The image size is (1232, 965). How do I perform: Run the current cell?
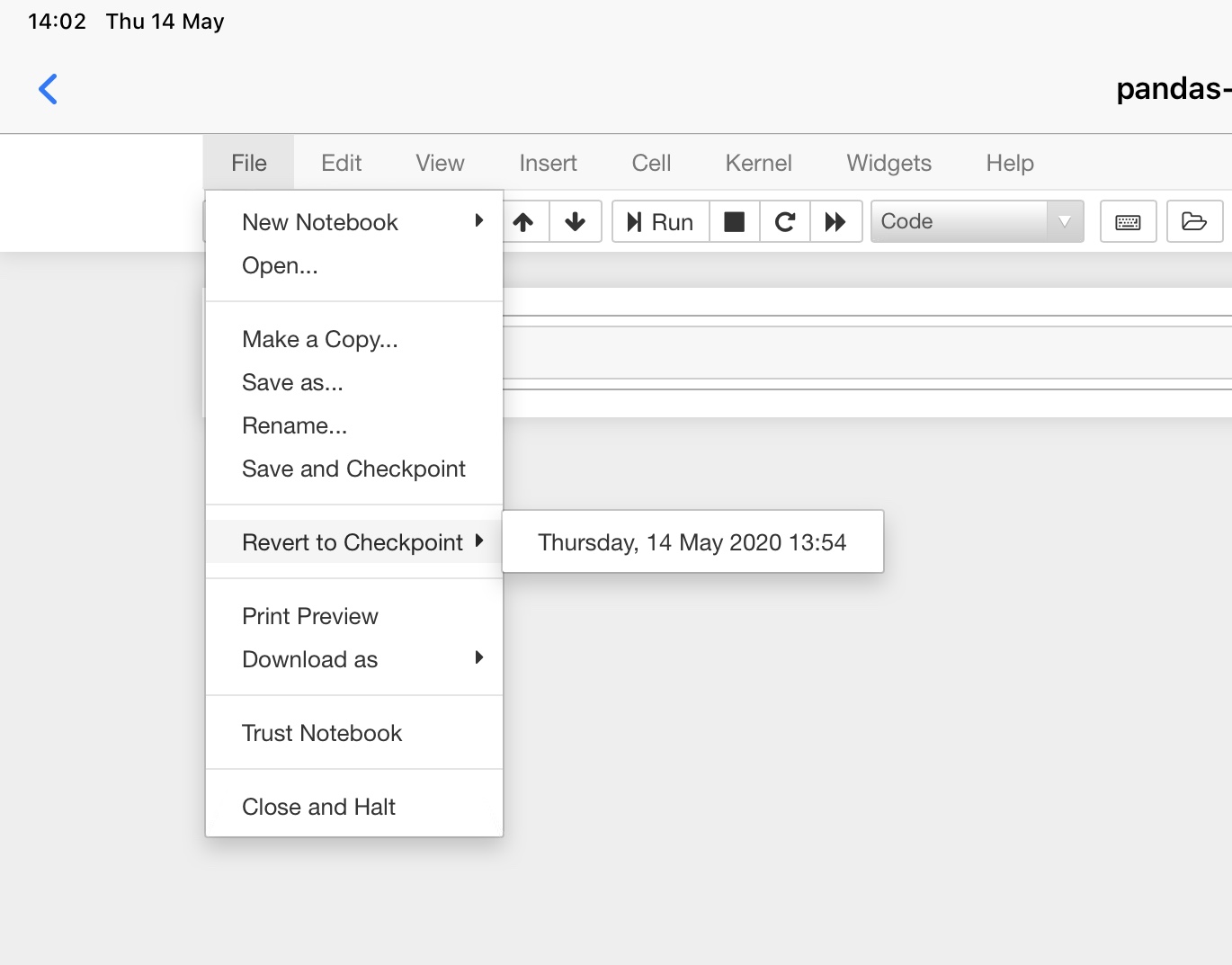point(659,221)
